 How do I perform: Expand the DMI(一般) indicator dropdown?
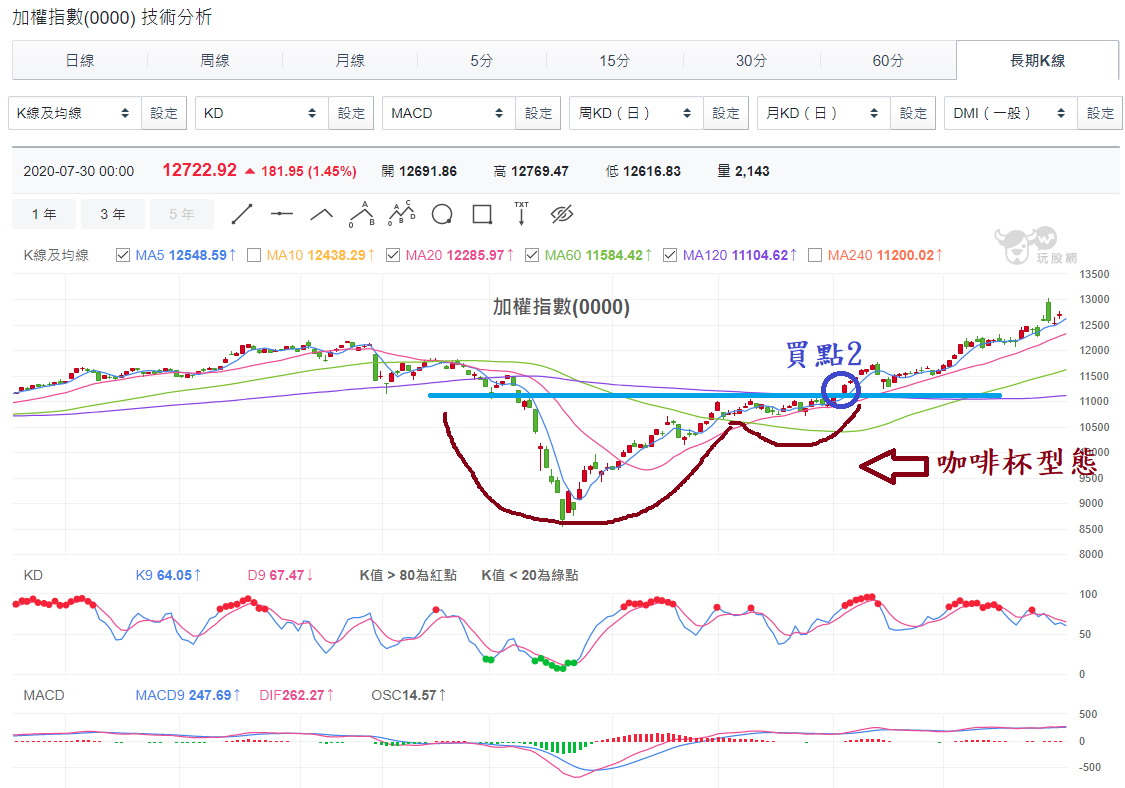tap(1009, 113)
